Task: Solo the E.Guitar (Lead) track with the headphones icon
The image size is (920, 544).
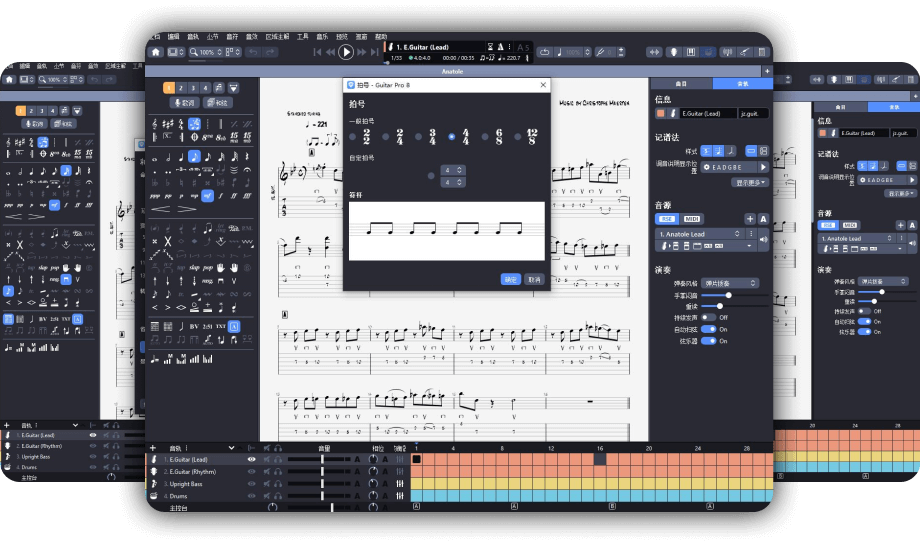Action: (278, 459)
